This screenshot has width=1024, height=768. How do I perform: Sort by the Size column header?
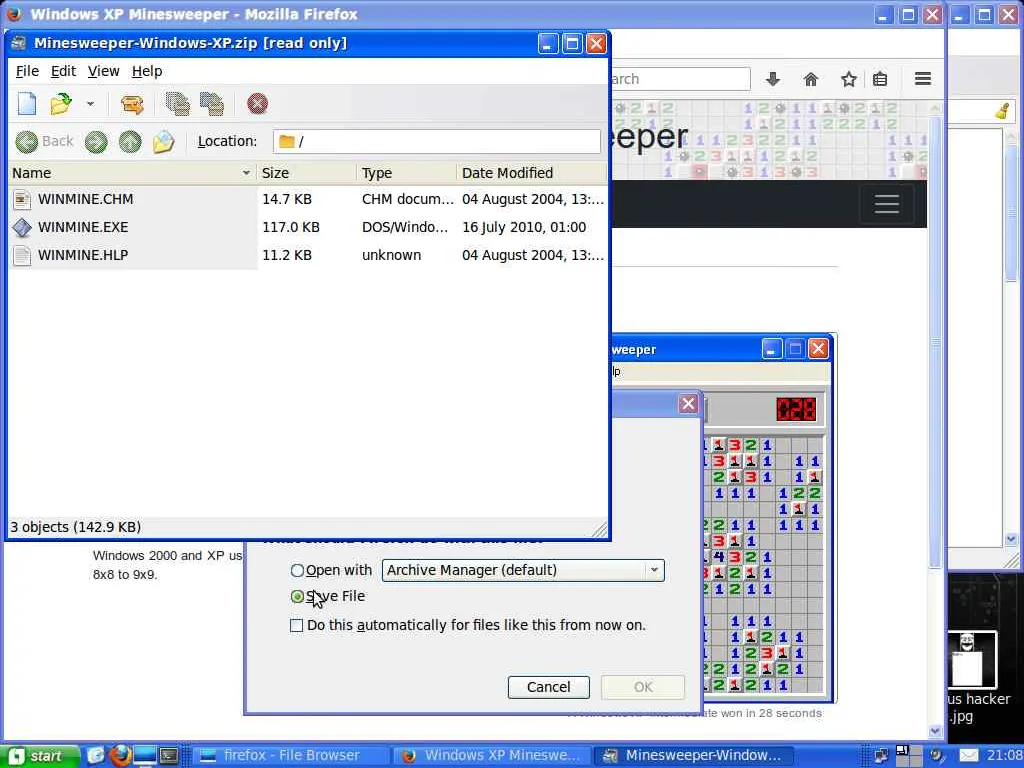[x=307, y=173]
